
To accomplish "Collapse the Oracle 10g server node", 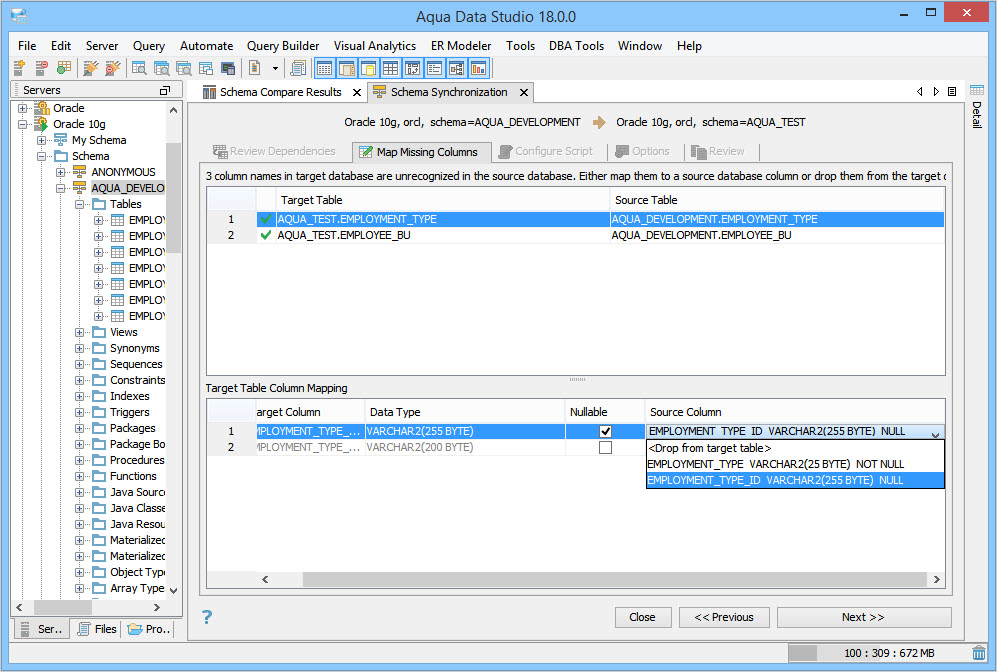I will pyautogui.click(x=23, y=124).
